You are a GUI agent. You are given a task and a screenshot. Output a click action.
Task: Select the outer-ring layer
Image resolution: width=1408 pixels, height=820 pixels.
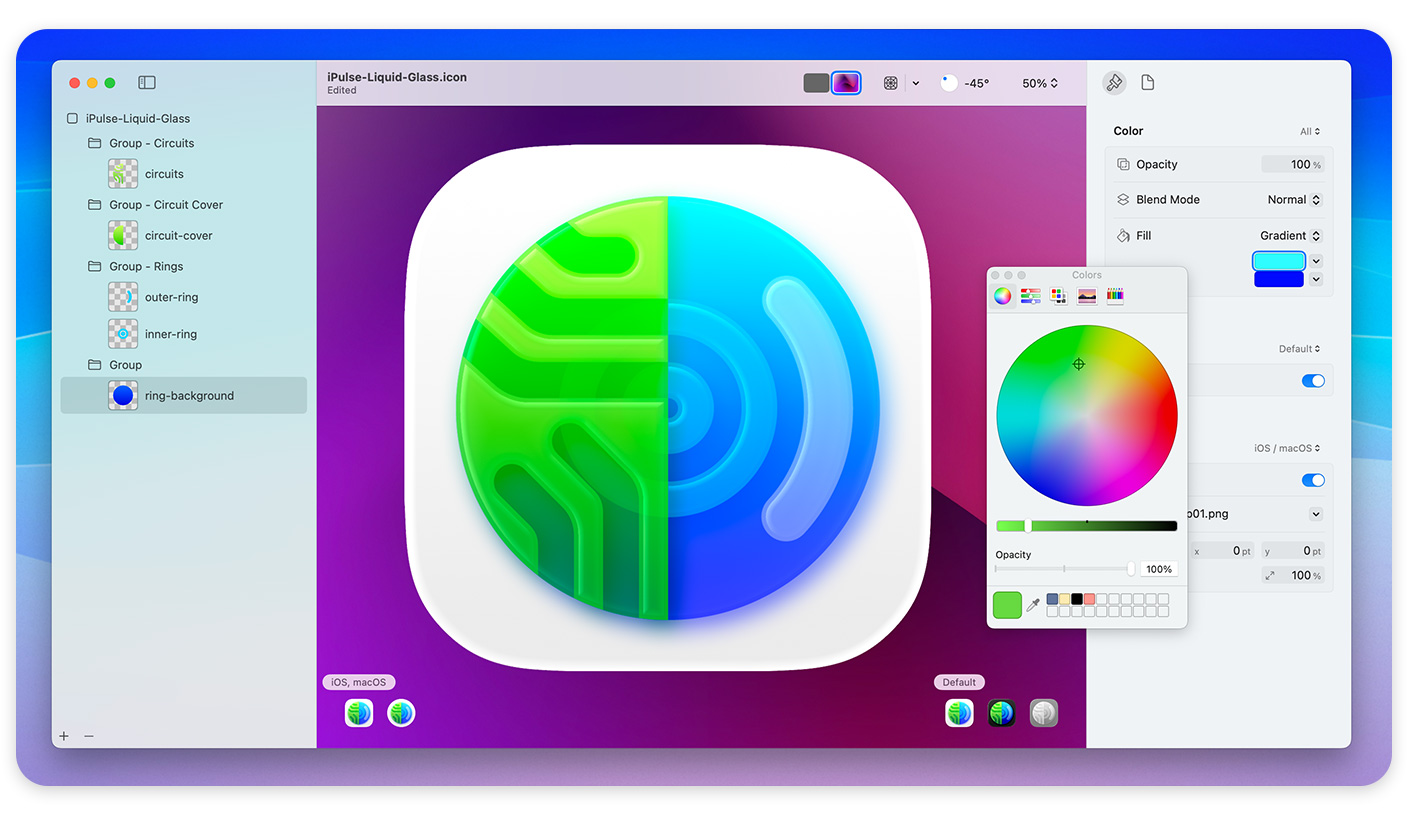[x=171, y=297]
